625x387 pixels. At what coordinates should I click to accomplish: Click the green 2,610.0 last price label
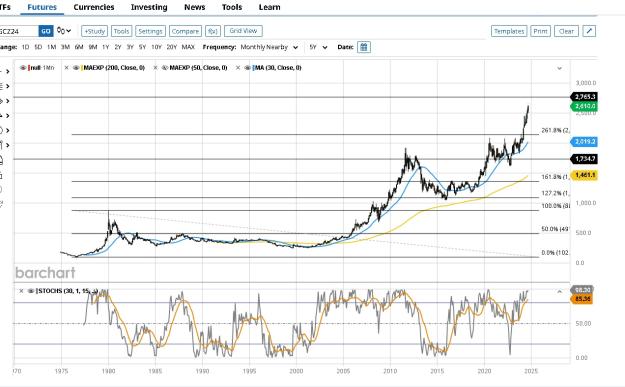[584, 106]
